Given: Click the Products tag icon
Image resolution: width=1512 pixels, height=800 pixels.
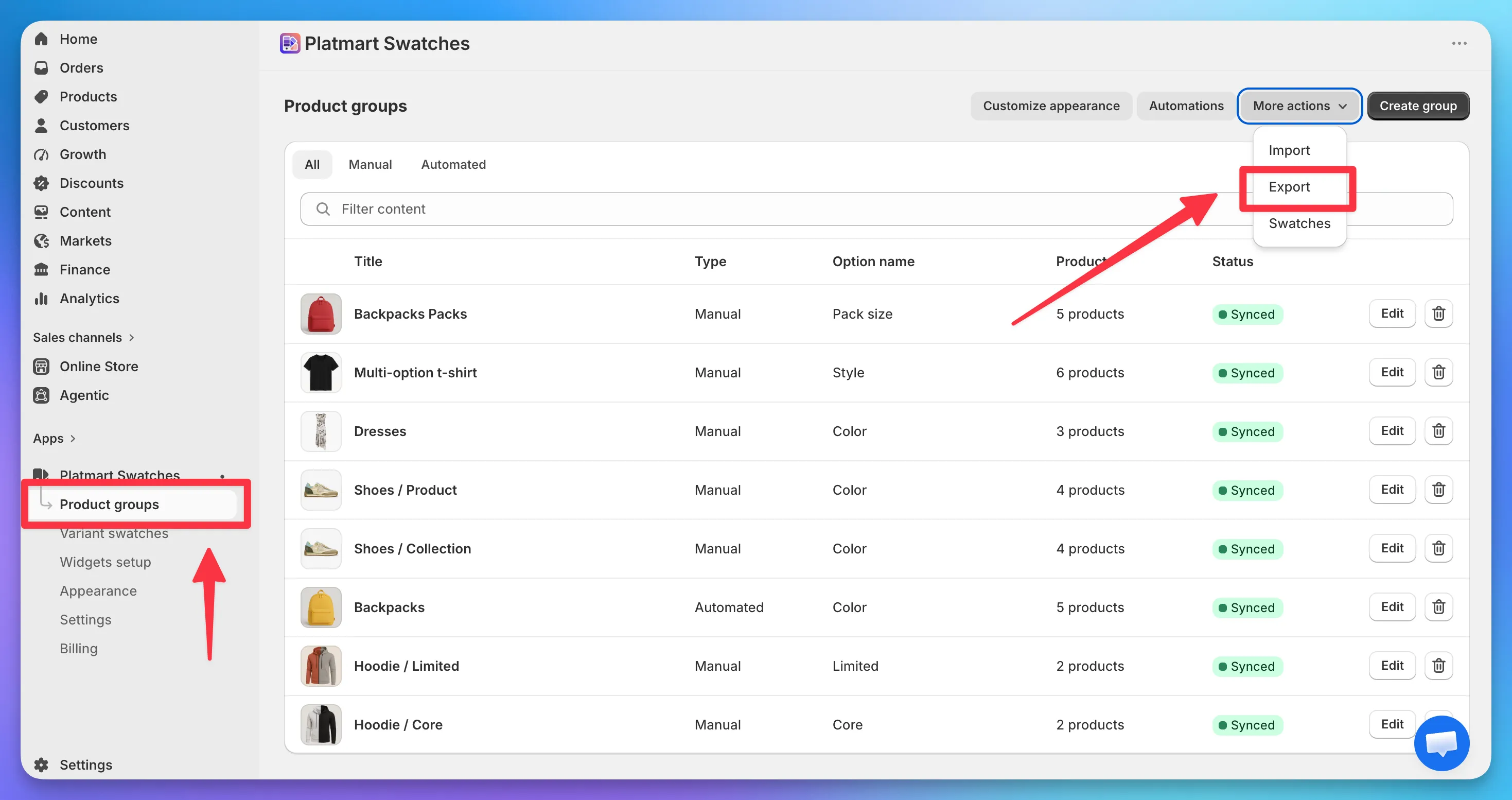Looking at the screenshot, I should 41,96.
